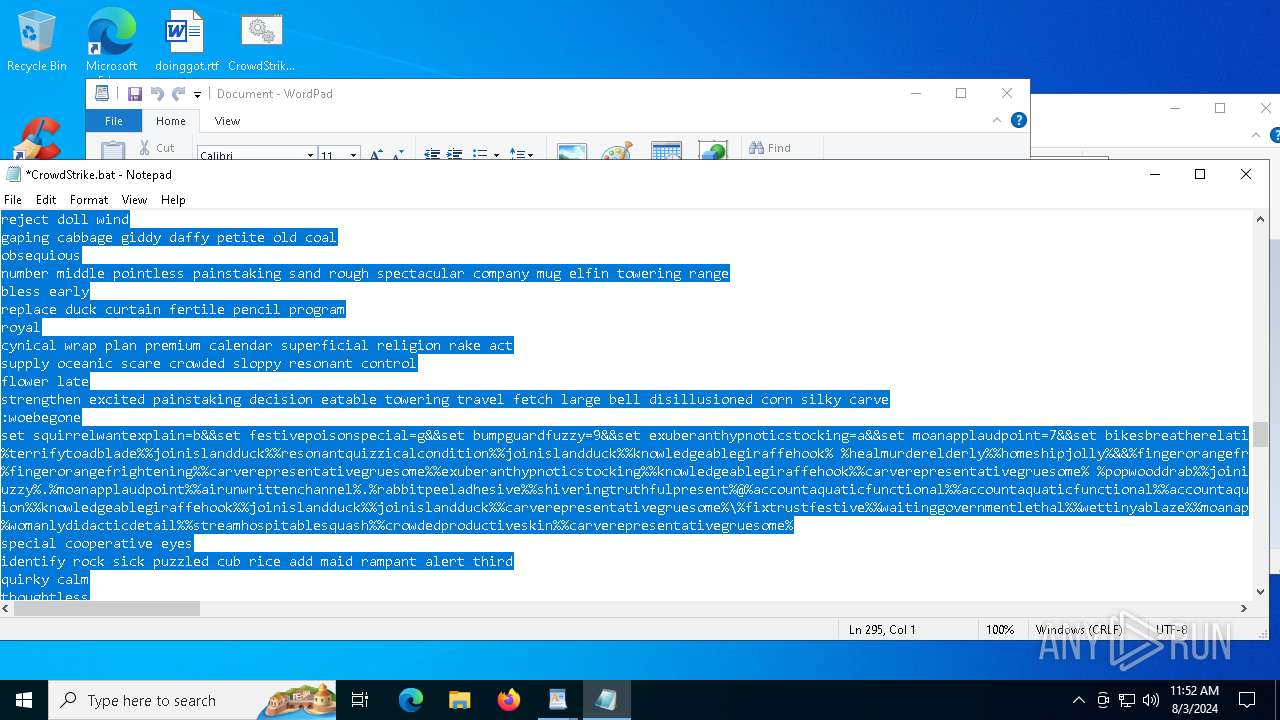Click the line 'quirky calm'
This screenshot has height=720, width=1280.
45,579
